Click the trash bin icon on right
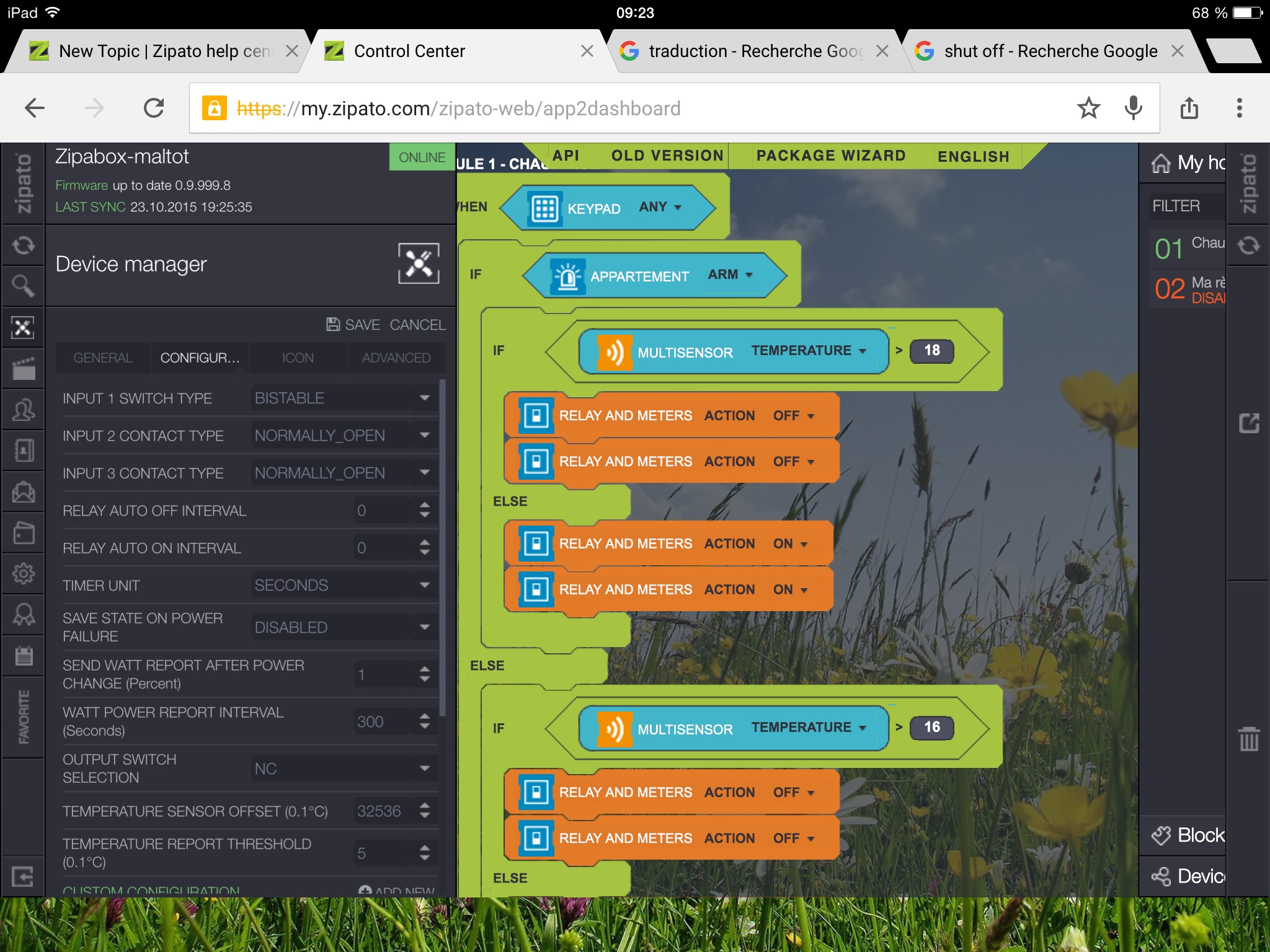 pyautogui.click(x=1248, y=739)
